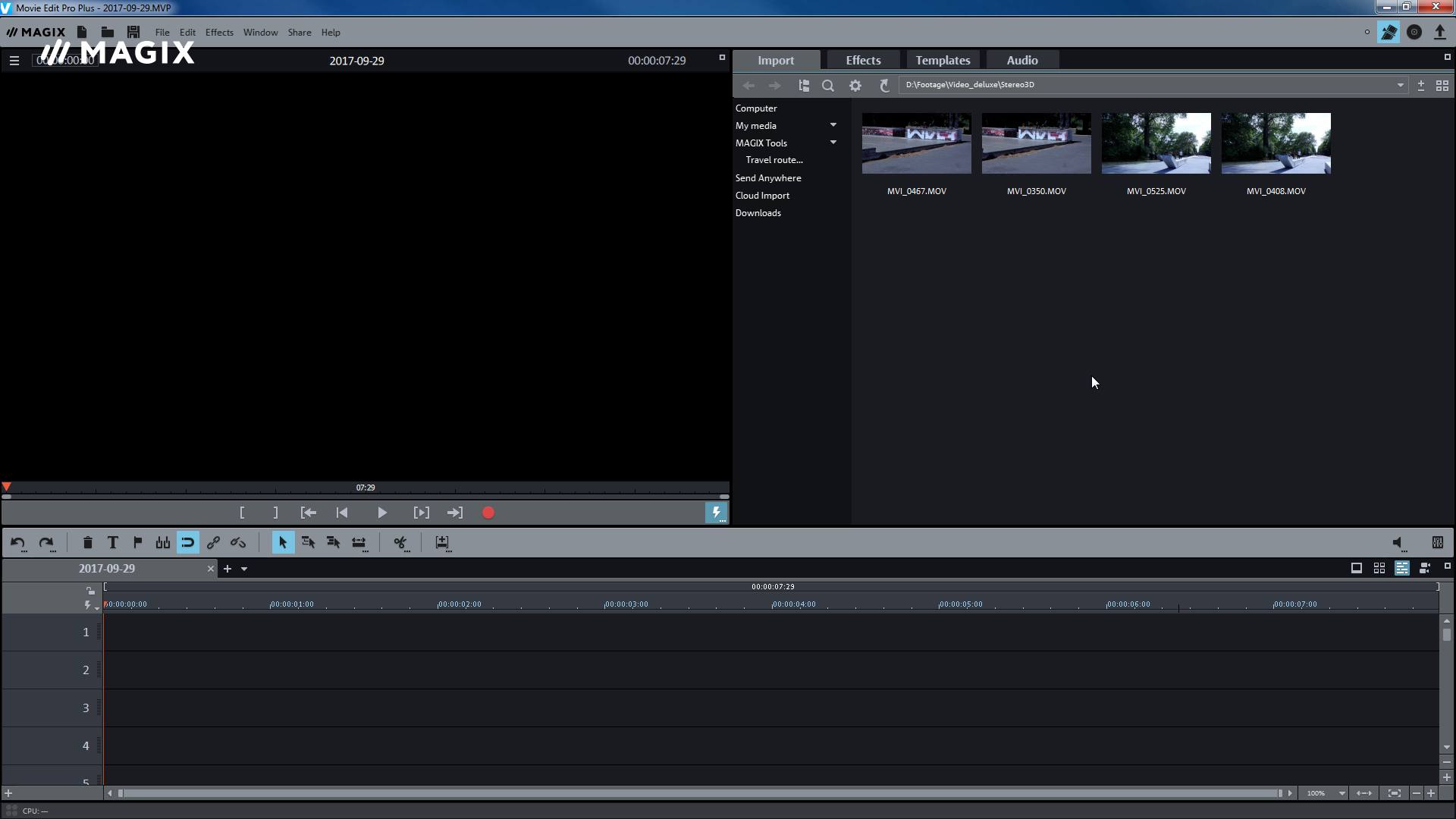Click the undo icon

pos(18,542)
